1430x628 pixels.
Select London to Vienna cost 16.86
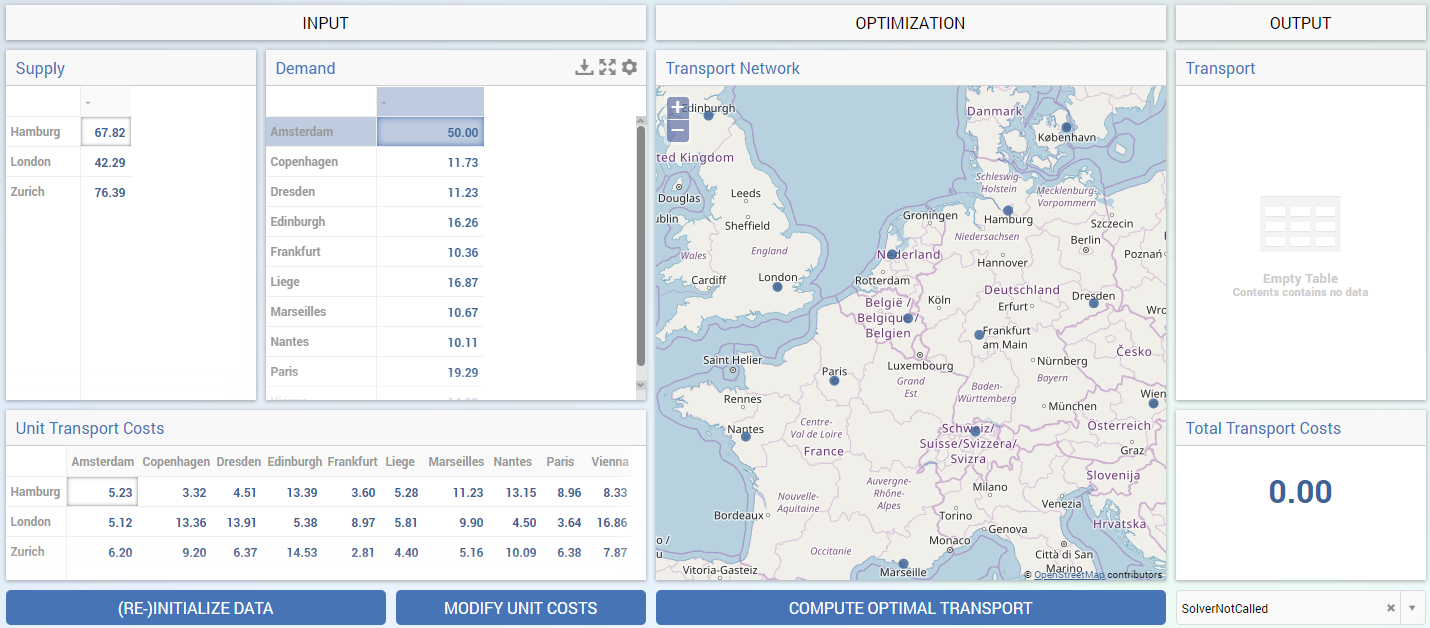(x=609, y=522)
